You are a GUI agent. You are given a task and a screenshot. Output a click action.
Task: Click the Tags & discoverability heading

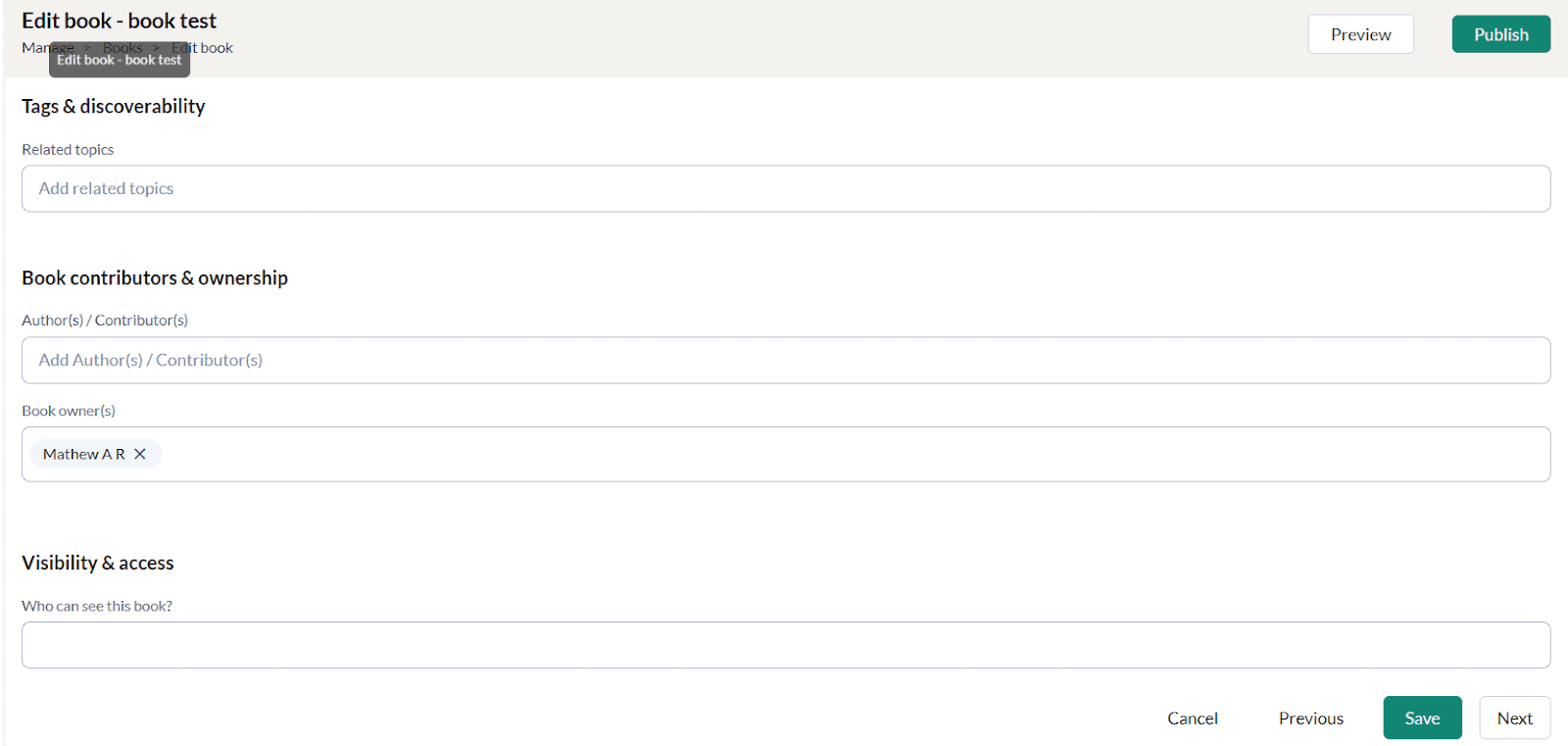pos(114,106)
